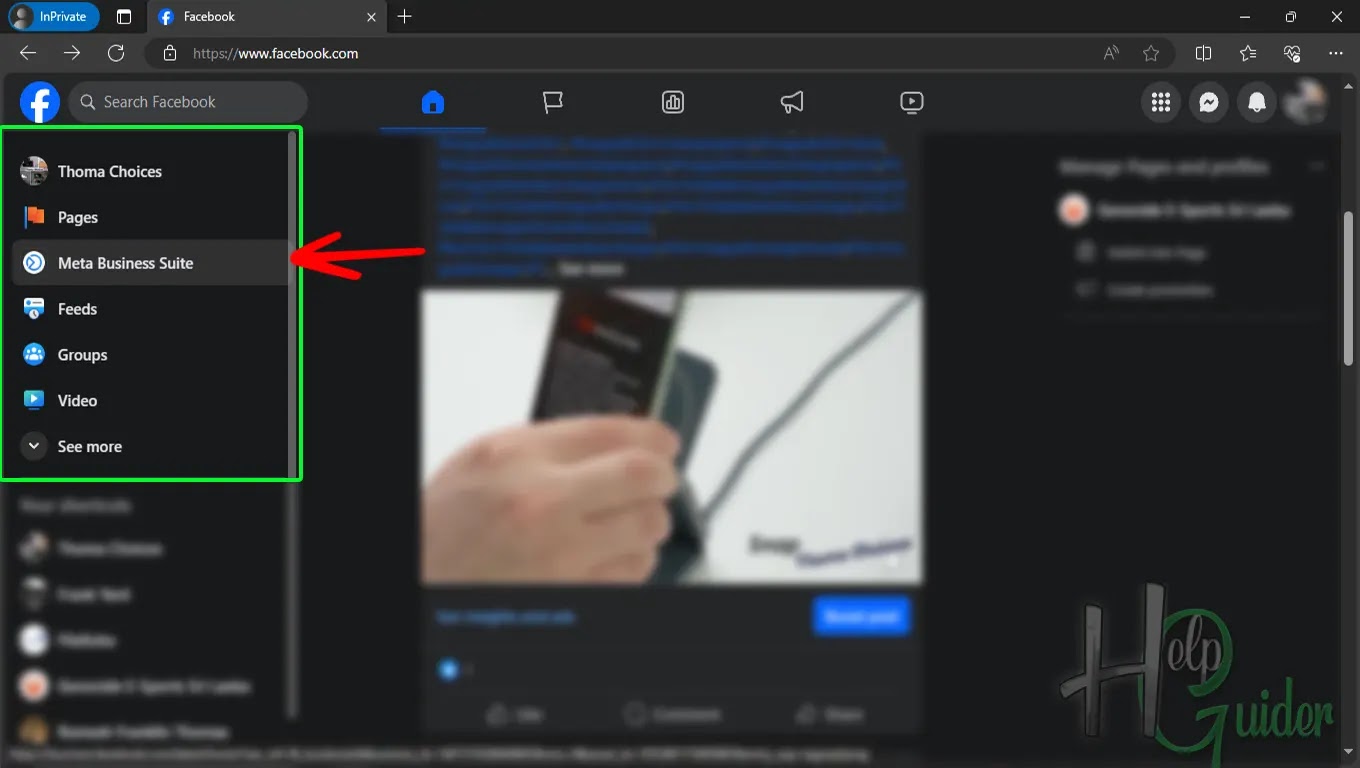Click the browser Back arrow
This screenshot has width=1360, height=768.
click(28, 53)
